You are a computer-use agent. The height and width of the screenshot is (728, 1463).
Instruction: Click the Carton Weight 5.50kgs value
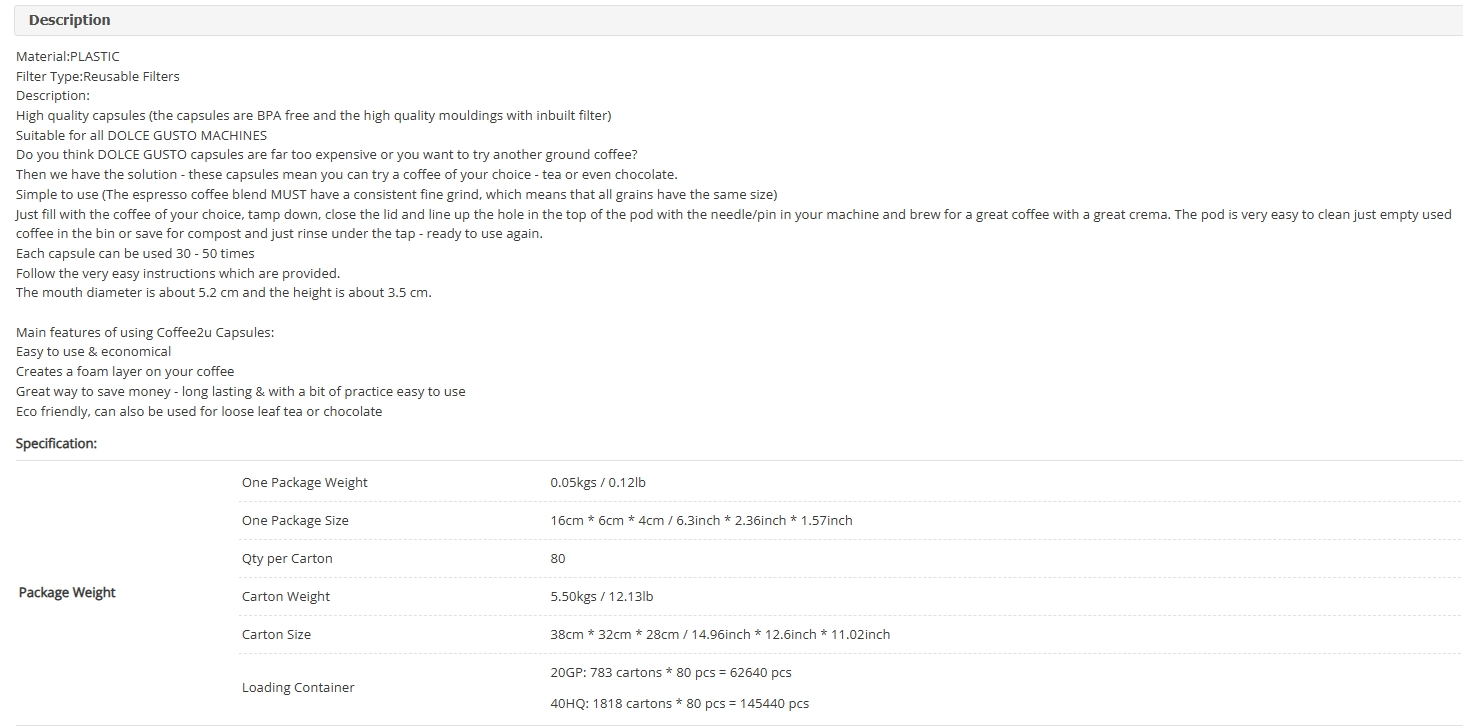coord(601,596)
